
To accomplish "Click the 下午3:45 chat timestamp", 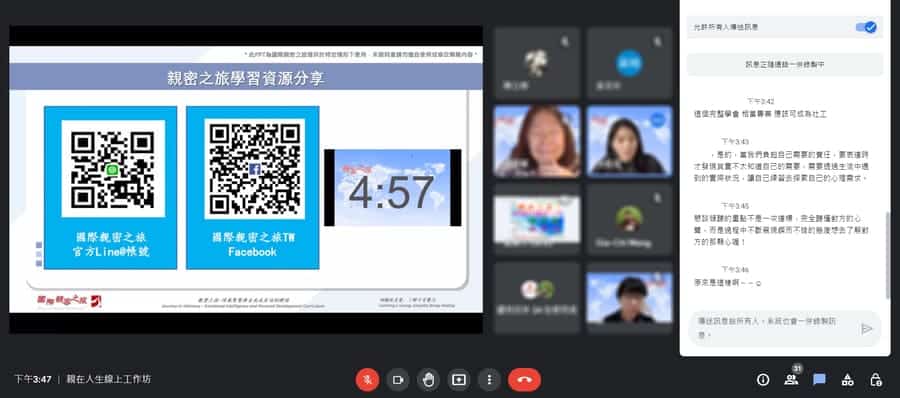I will click(735, 206).
